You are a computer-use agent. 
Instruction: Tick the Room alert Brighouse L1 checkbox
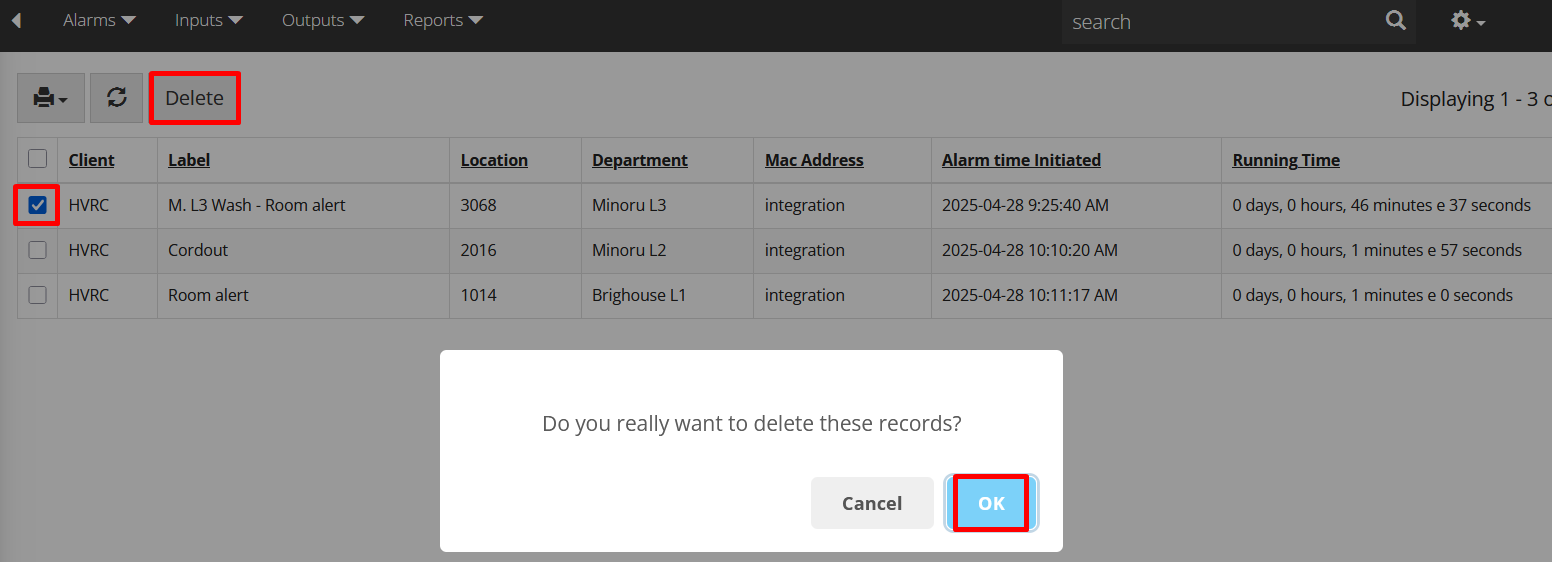coord(37,295)
